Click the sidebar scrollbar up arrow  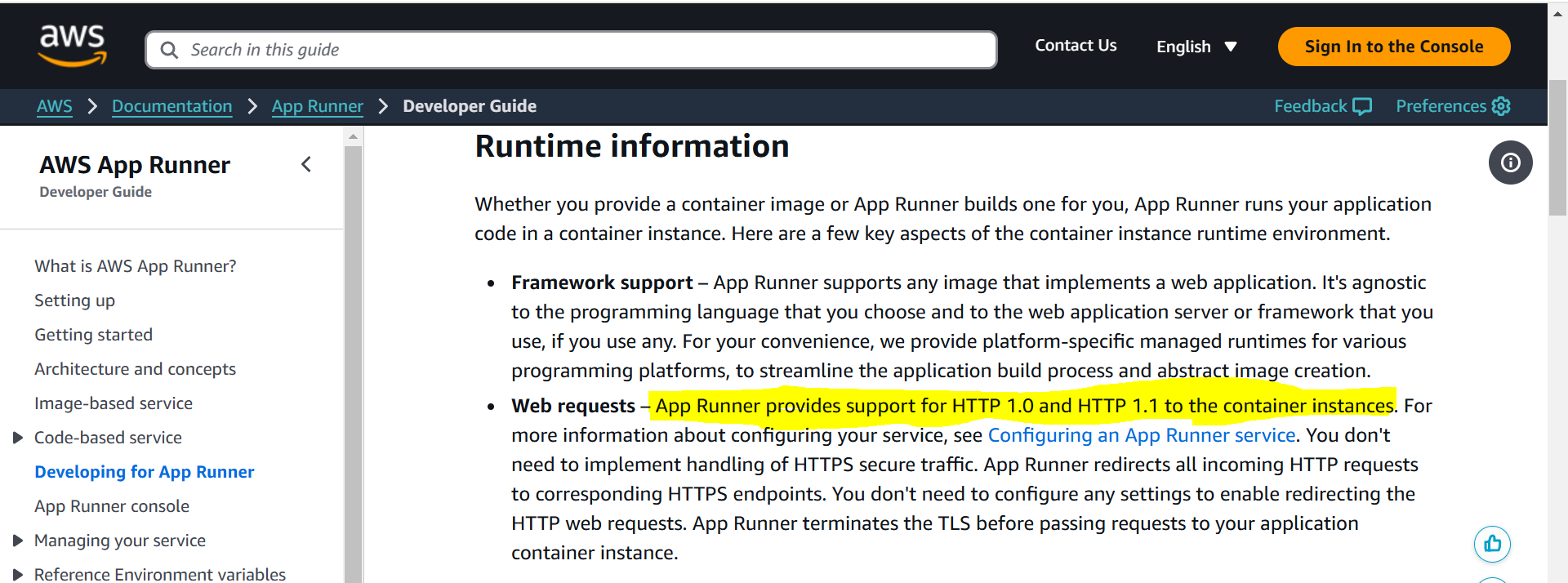353,136
